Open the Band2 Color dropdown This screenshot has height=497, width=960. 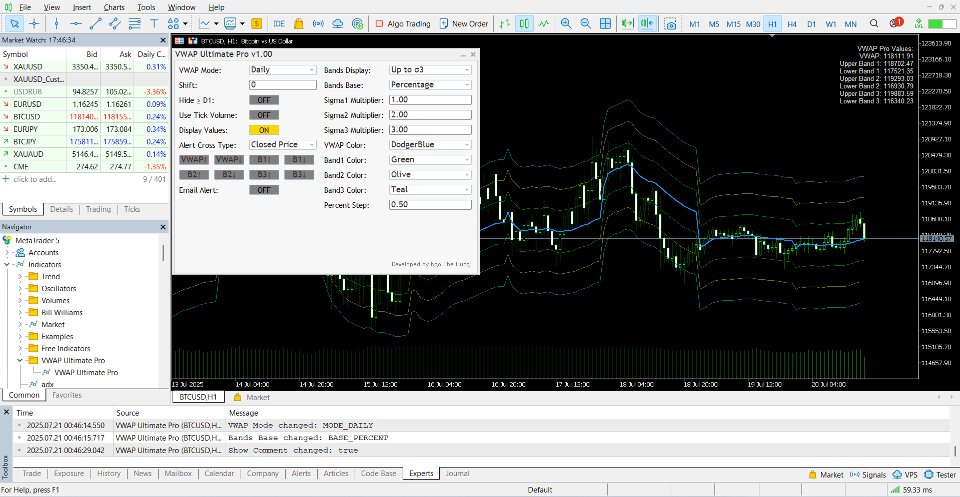[430, 174]
